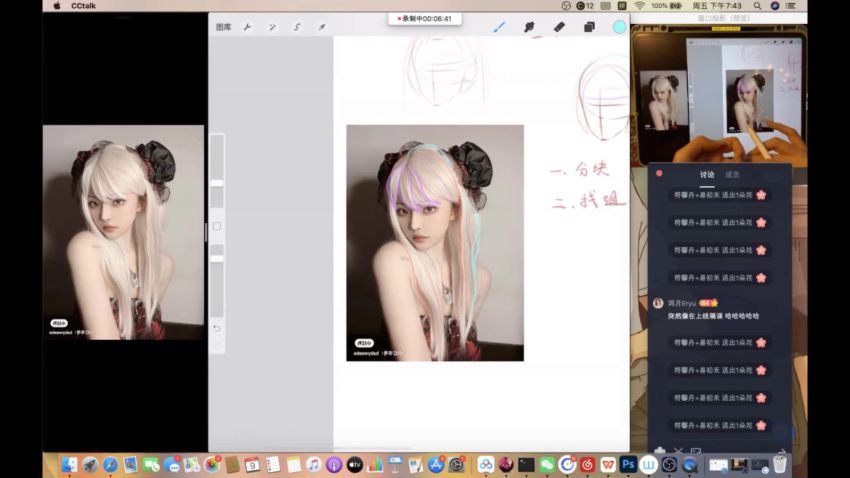Open Photoshop from the Dock

coord(628,464)
